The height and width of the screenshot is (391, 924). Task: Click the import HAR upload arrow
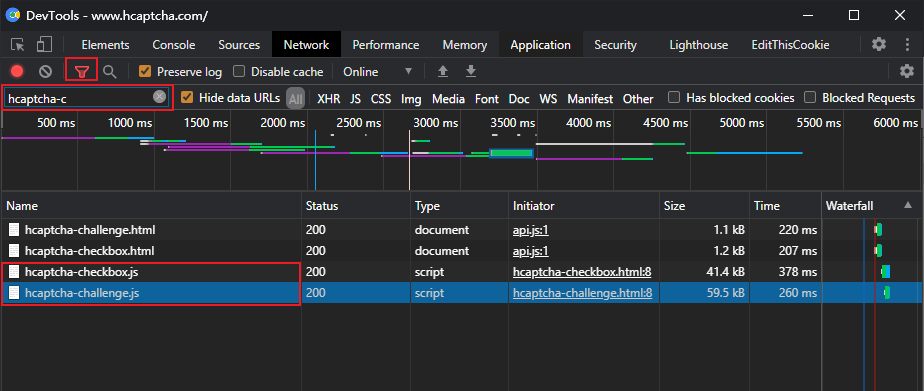coord(443,72)
